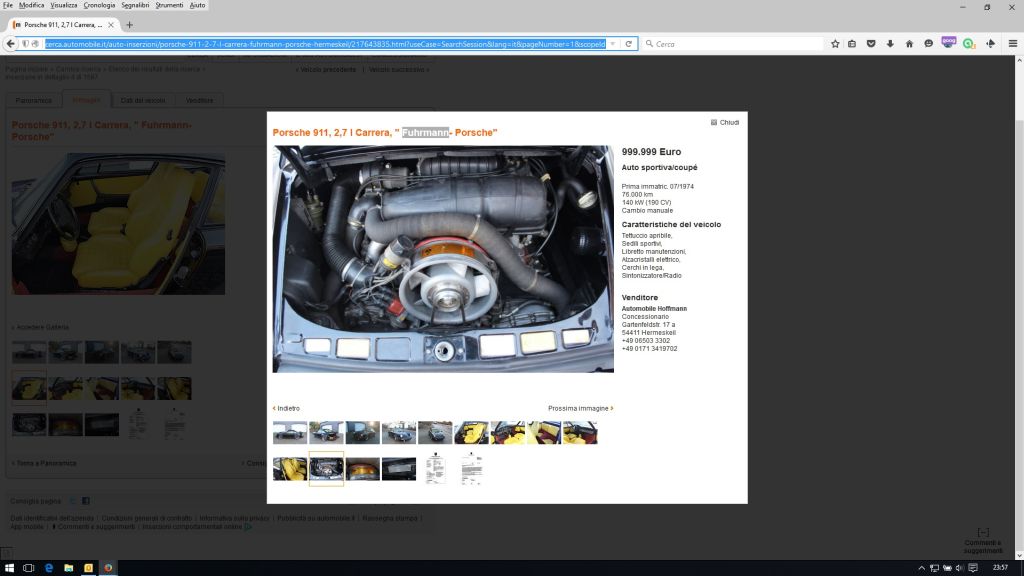This screenshot has width=1024, height=576.
Task: Open the Aiuto menu
Action: click(197, 5)
